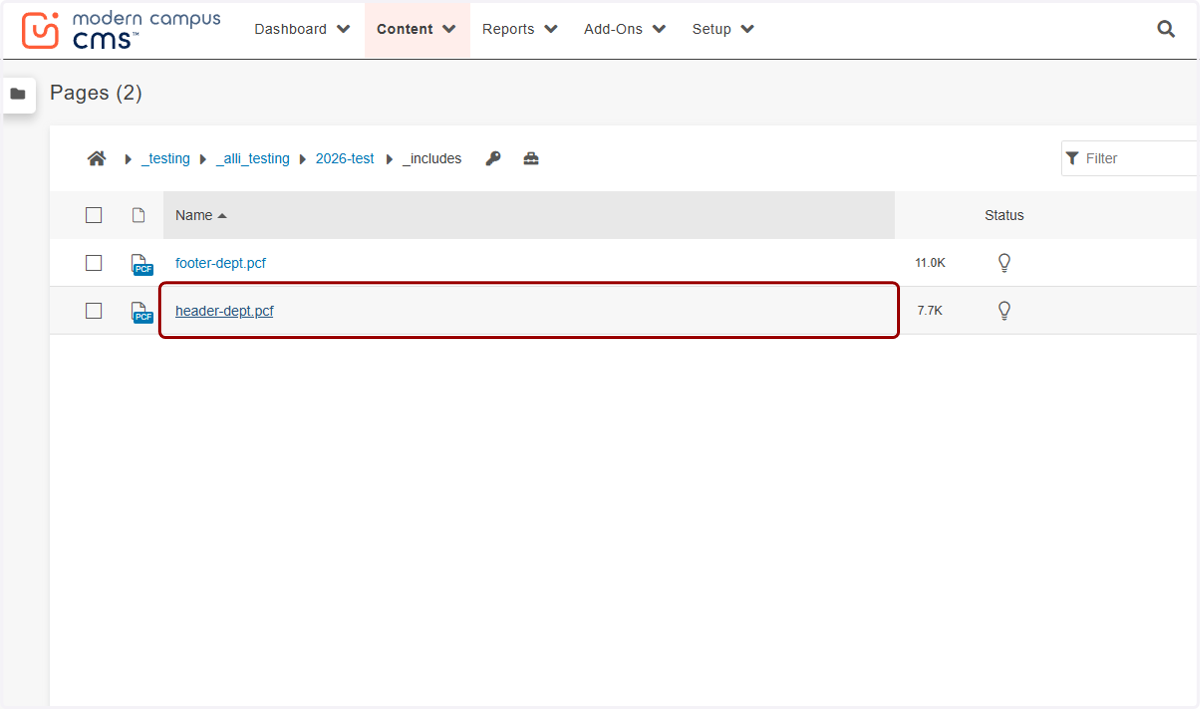Click the key access settings icon
1200x709 pixels.
point(493,158)
